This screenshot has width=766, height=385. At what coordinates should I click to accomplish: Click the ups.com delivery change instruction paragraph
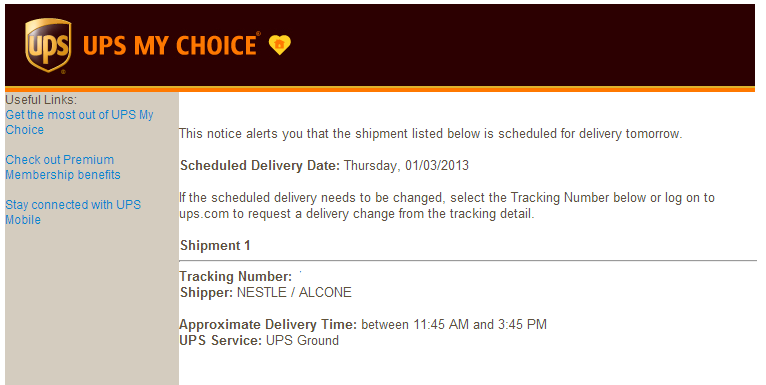[447, 206]
